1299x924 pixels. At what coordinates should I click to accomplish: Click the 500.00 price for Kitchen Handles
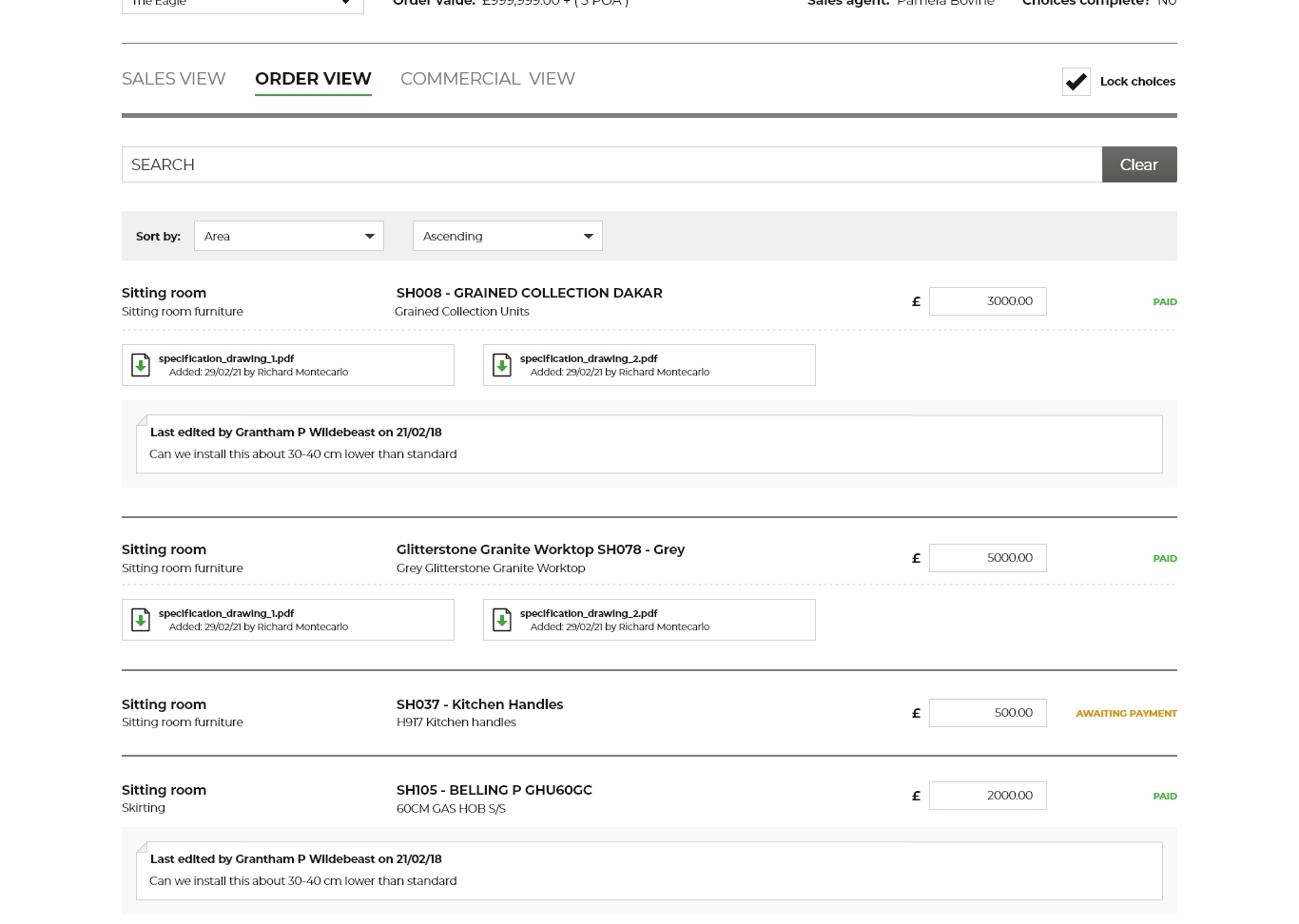click(987, 713)
